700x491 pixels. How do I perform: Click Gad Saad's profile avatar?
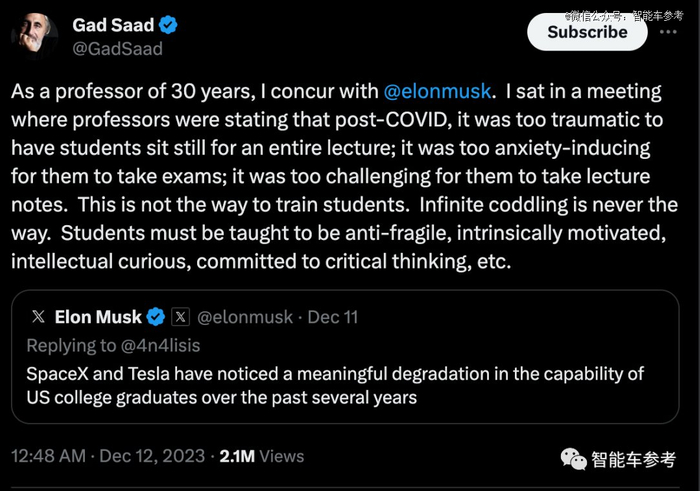[34, 35]
